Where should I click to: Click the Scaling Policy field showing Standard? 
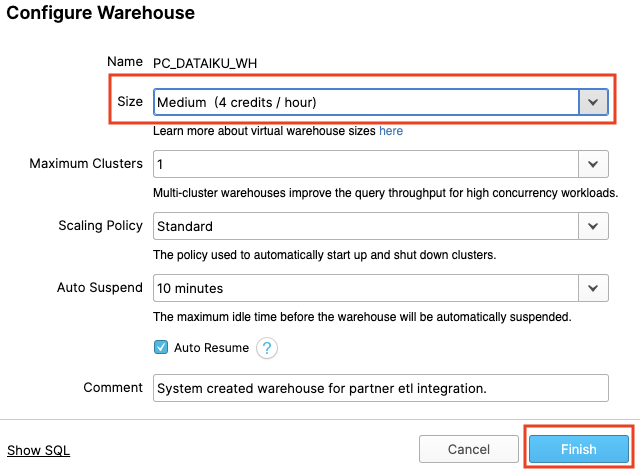[x=365, y=226]
